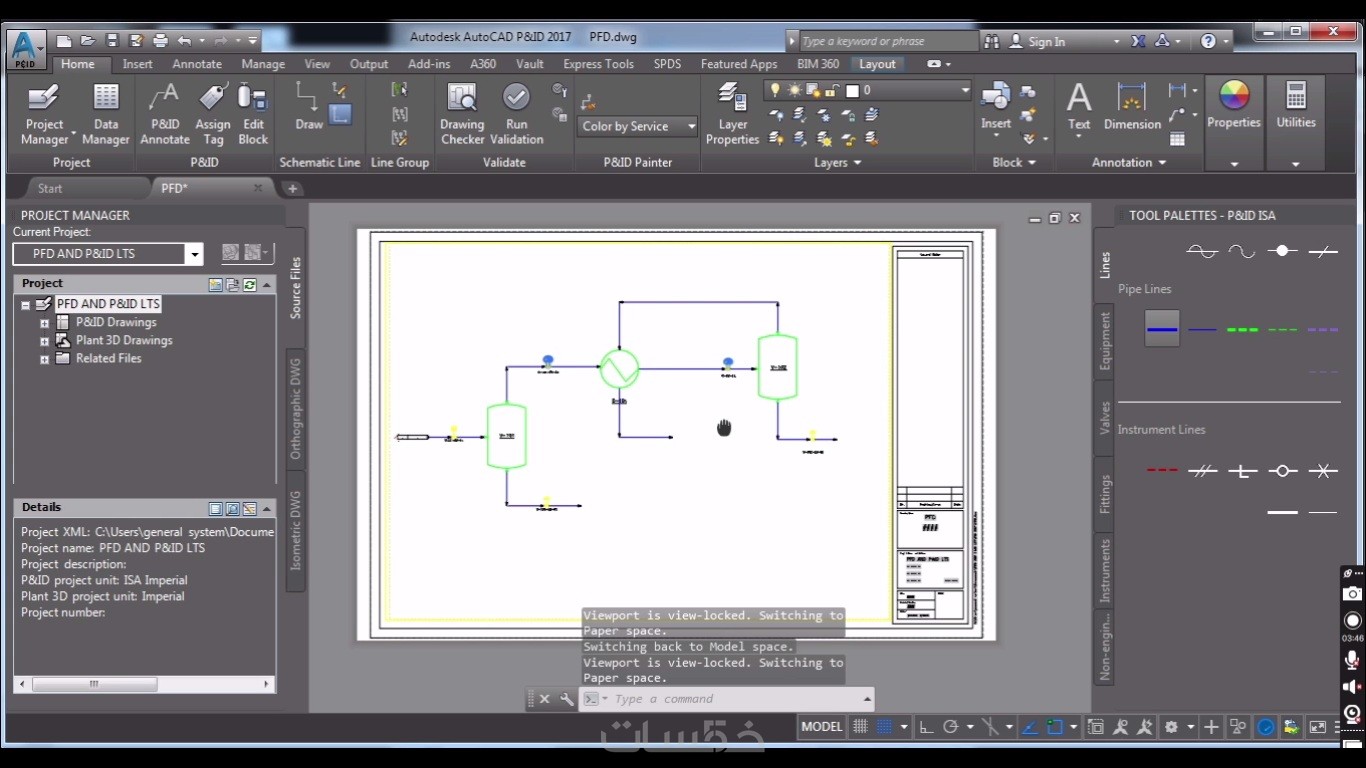
Task: Collapse the PFD AND P&ID LTS root node
Action: [26, 304]
